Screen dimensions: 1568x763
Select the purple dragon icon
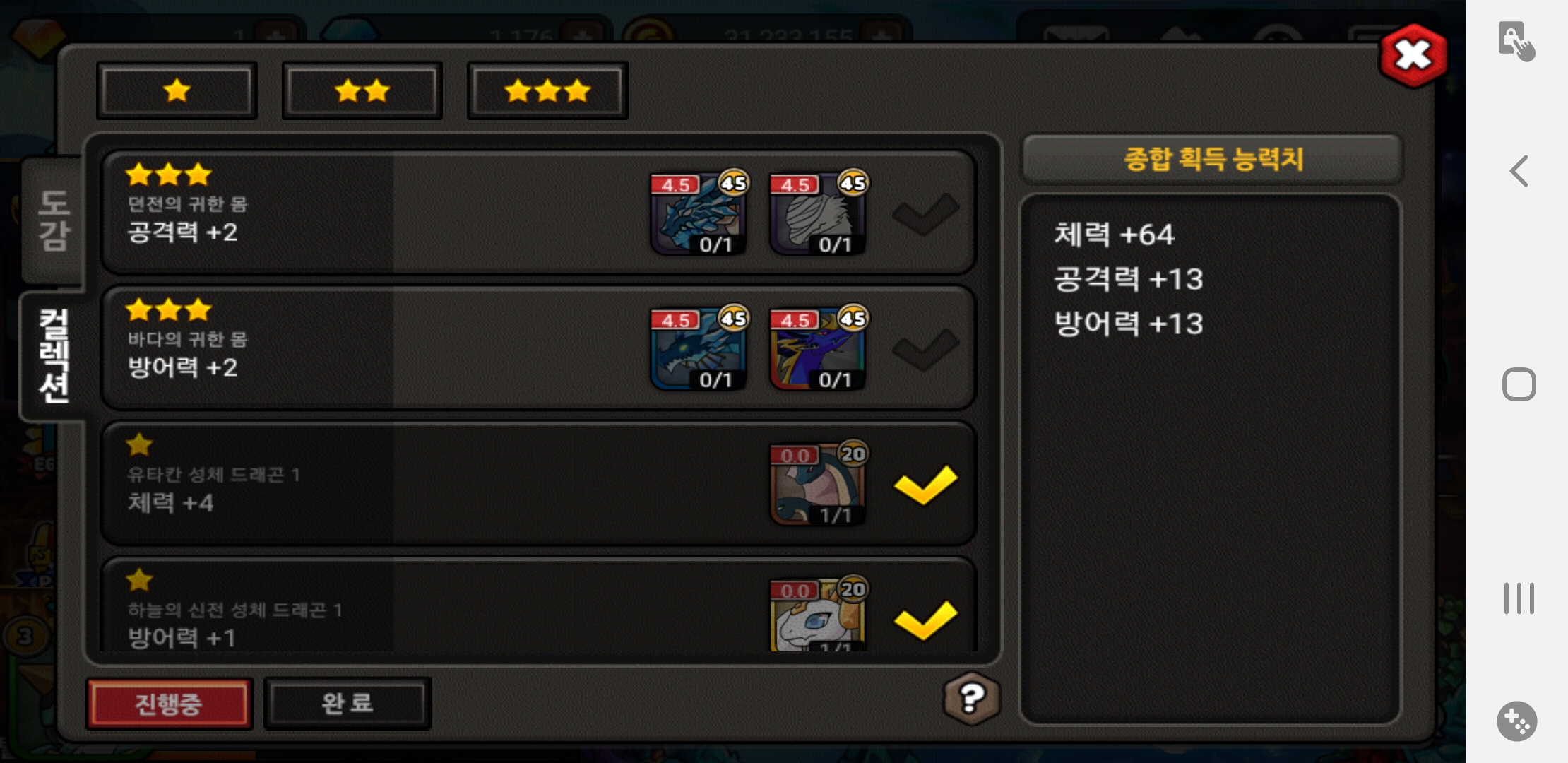(818, 349)
